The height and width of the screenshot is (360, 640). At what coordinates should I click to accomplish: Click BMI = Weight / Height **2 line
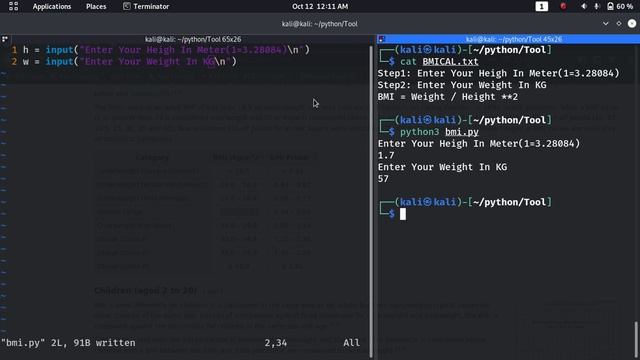coord(448,97)
